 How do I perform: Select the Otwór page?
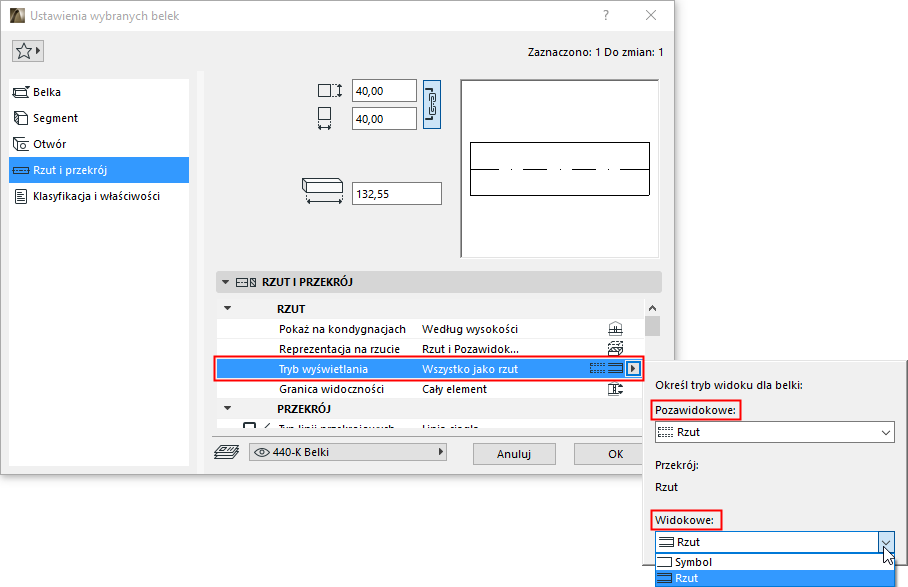point(99,144)
